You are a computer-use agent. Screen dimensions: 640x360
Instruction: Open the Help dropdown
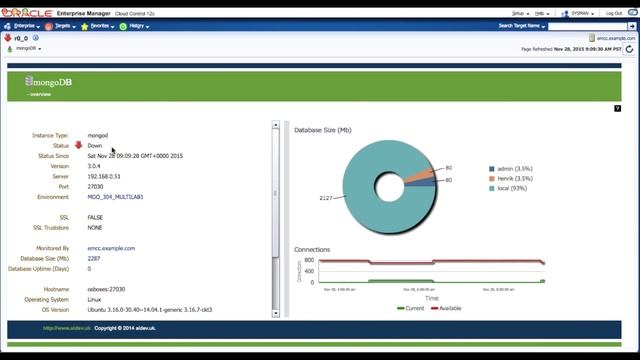[x=542, y=13]
